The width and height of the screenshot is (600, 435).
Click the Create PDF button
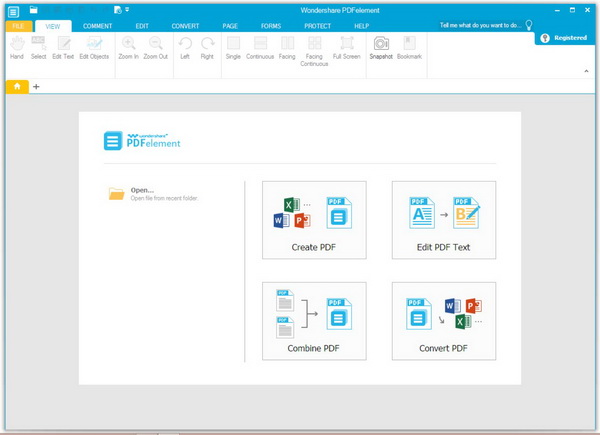(314, 221)
